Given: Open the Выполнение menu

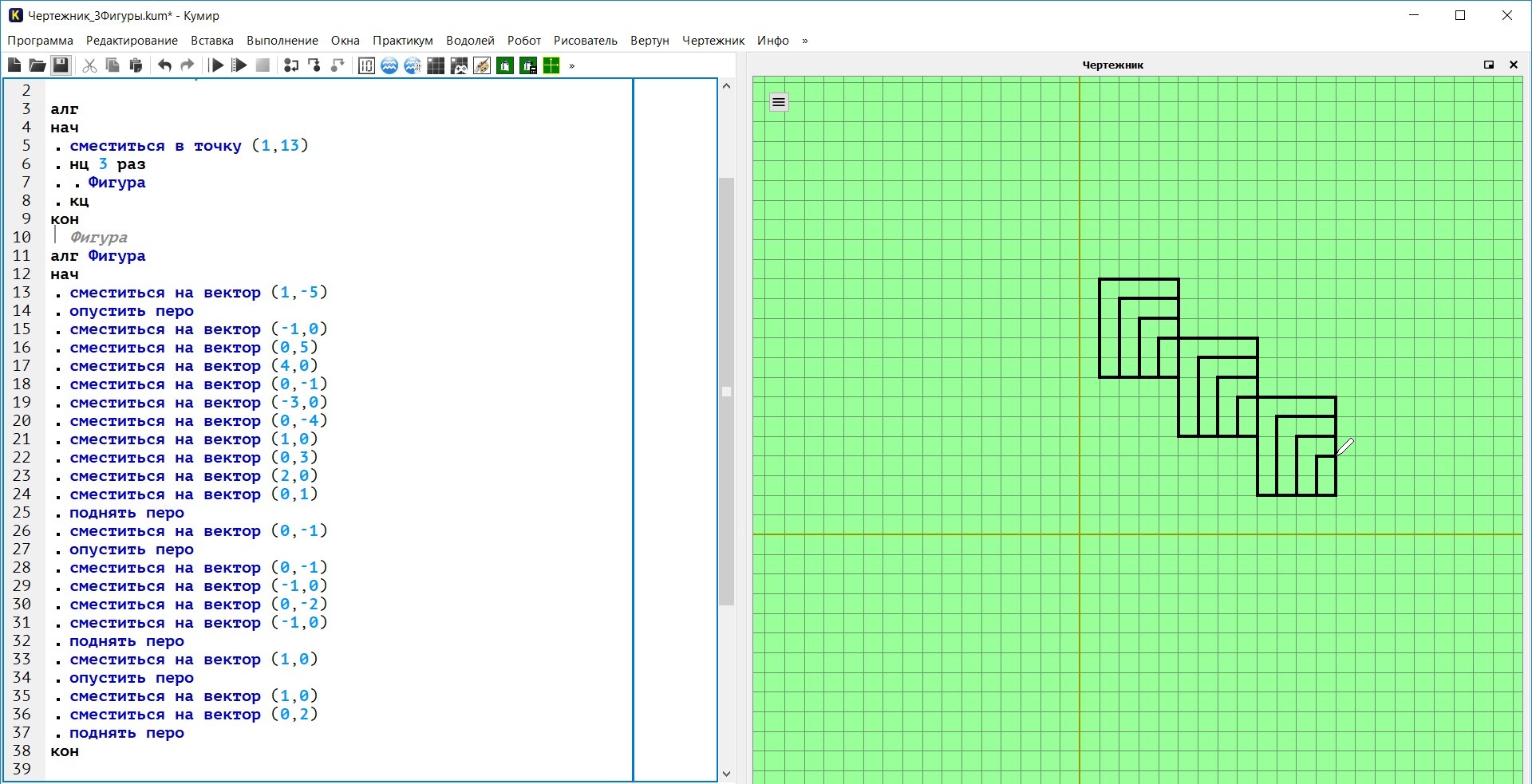Looking at the screenshot, I should [x=282, y=41].
